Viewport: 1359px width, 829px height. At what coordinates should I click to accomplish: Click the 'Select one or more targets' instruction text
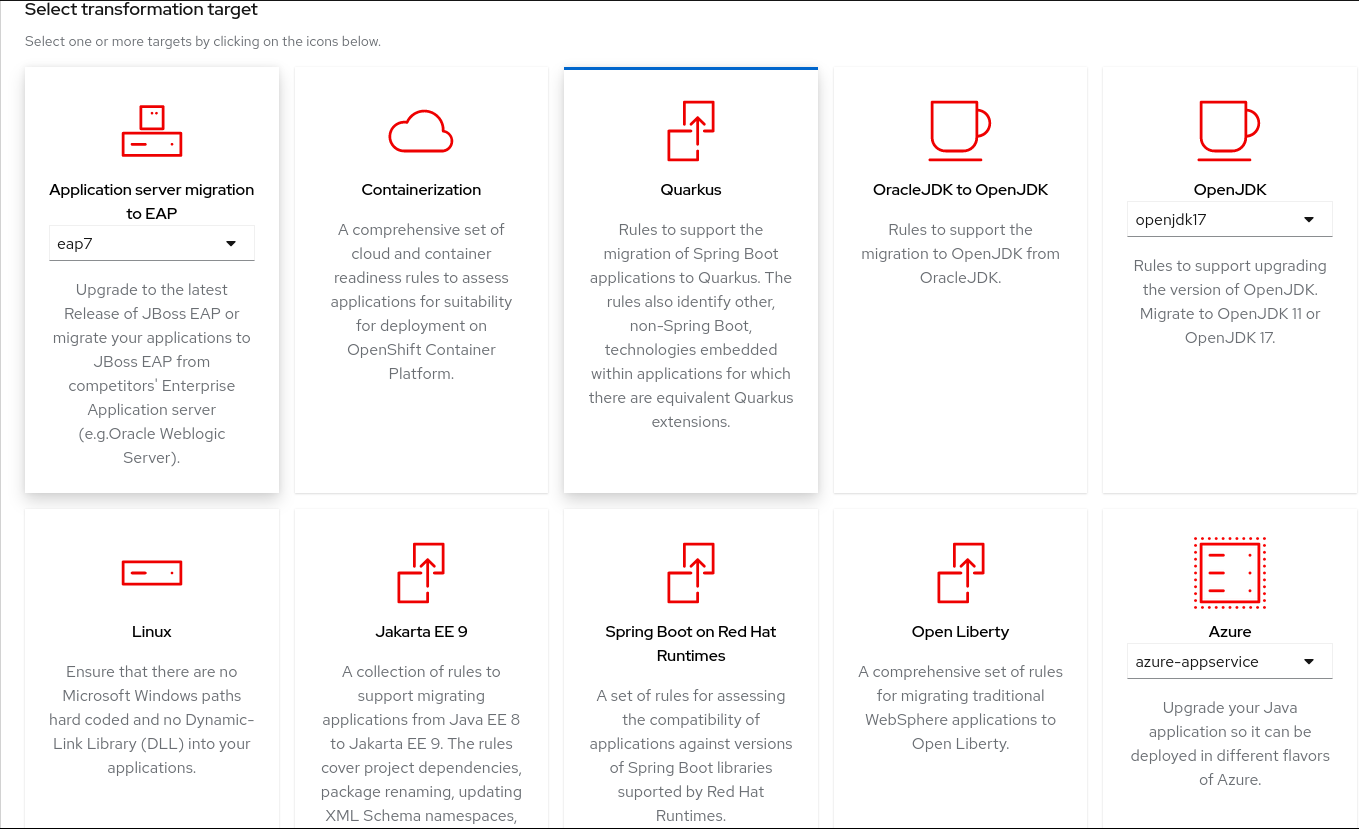203,42
